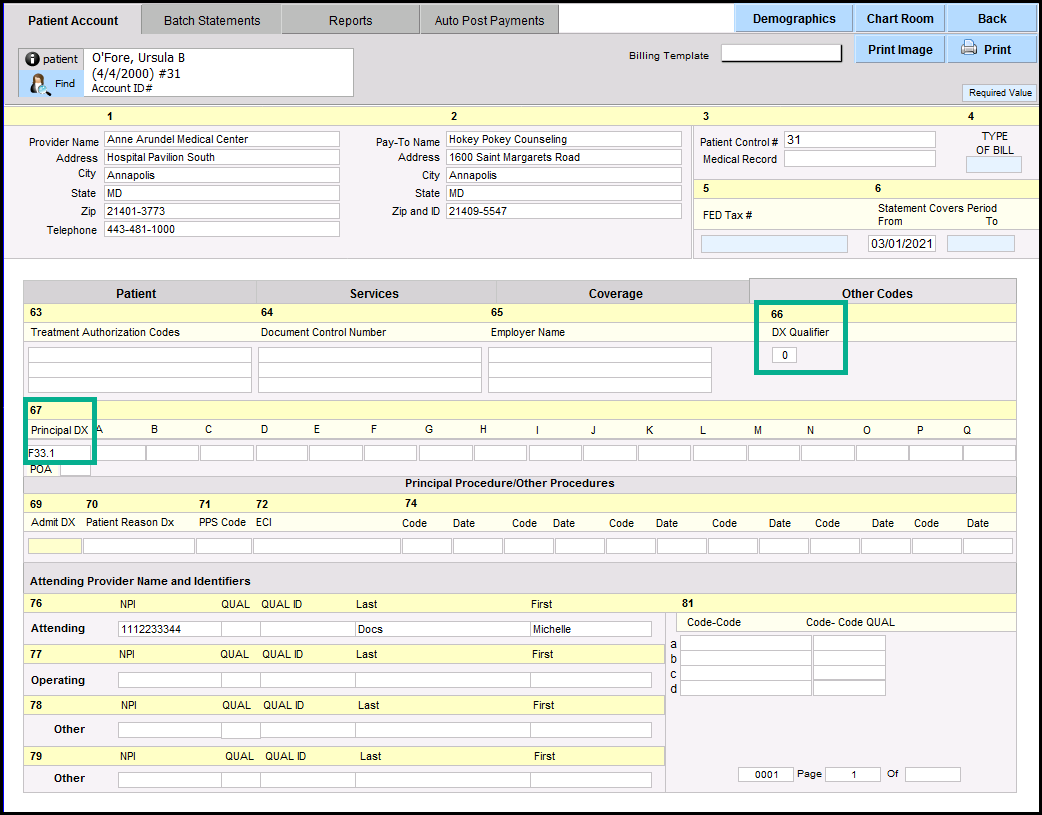Select the Services section tab
The image size is (1042, 815).
pyautogui.click(x=374, y=293)
